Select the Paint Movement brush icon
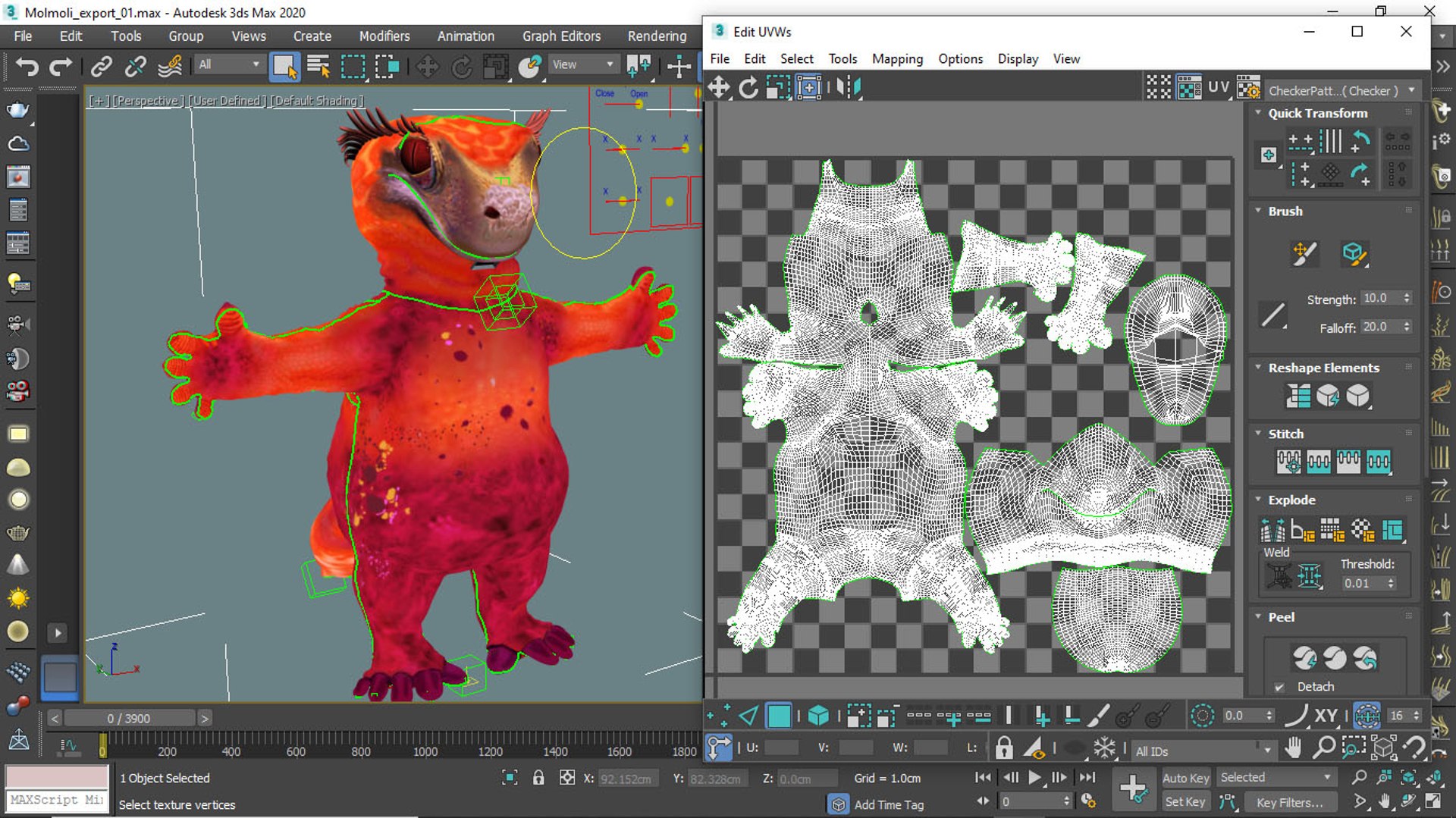Image resolution: width=1456 pixels, height=818 pixels. click(1304, 254)
